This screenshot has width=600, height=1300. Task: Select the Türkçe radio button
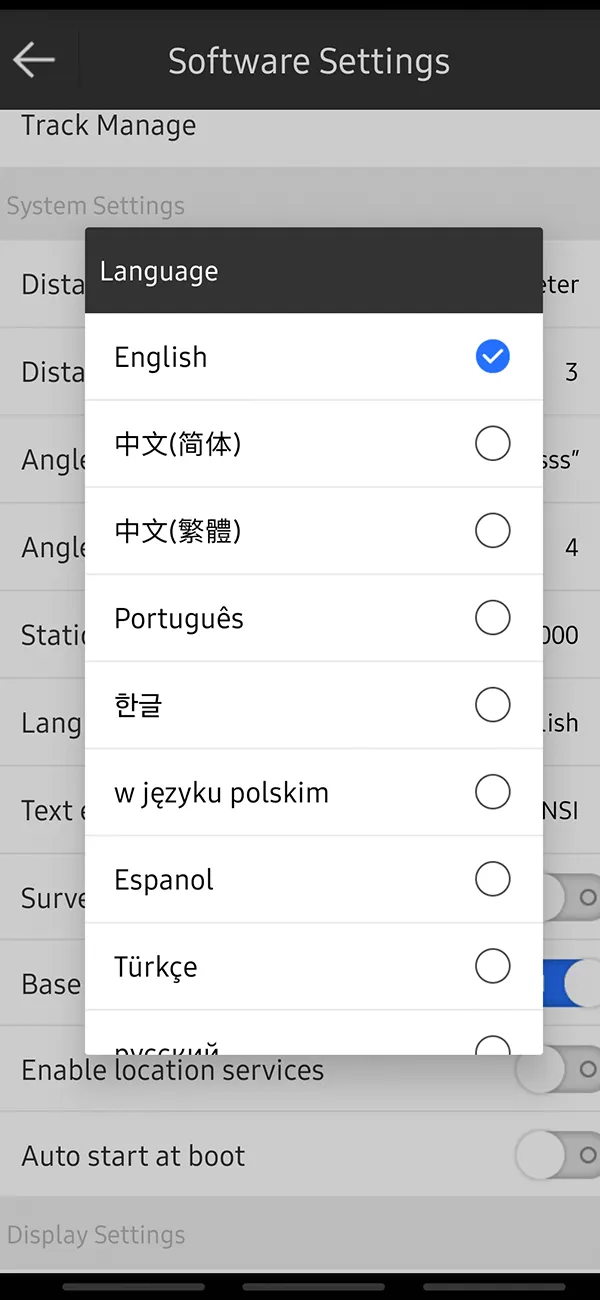coord(492,966)
